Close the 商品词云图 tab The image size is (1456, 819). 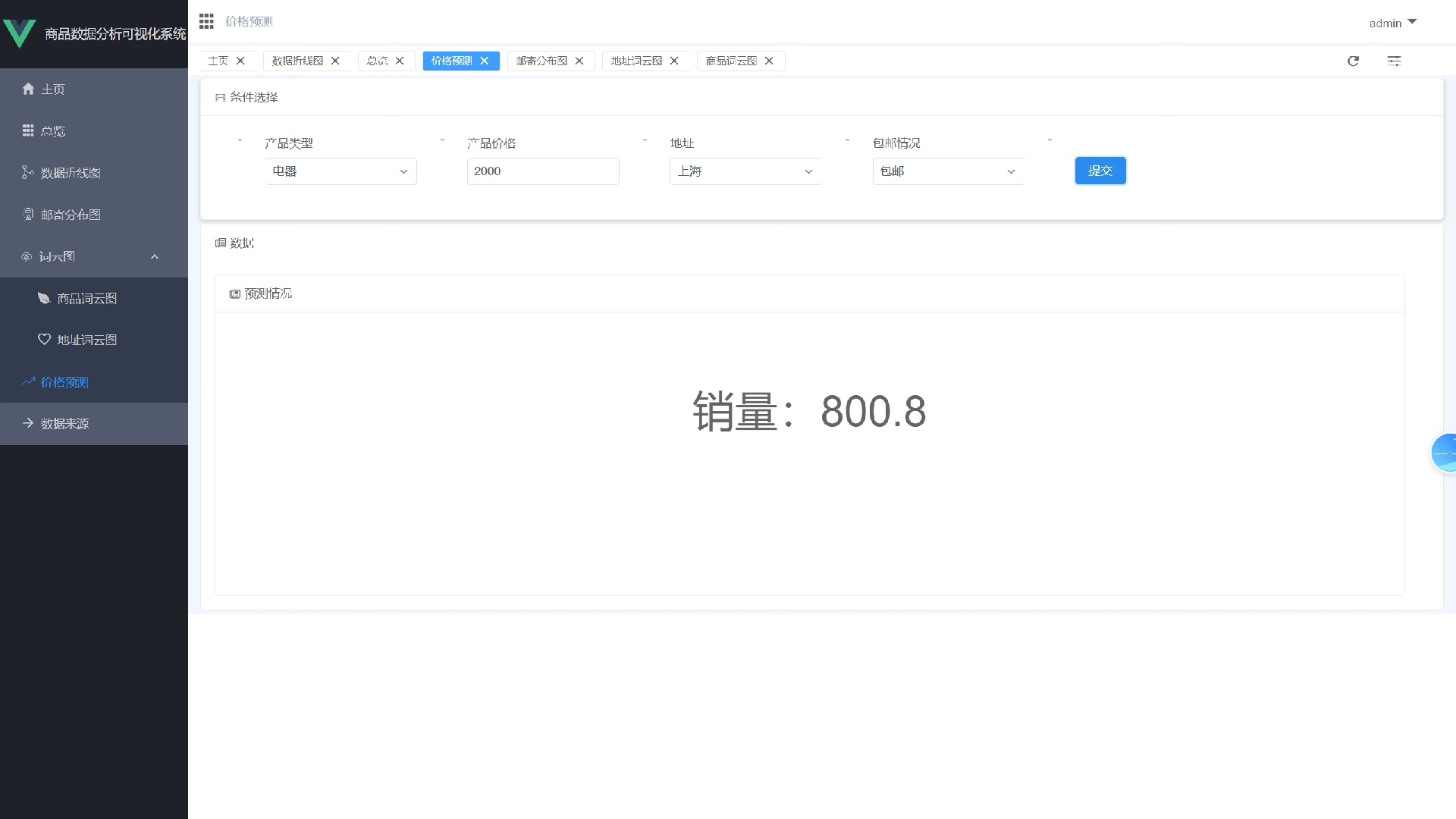769,61
